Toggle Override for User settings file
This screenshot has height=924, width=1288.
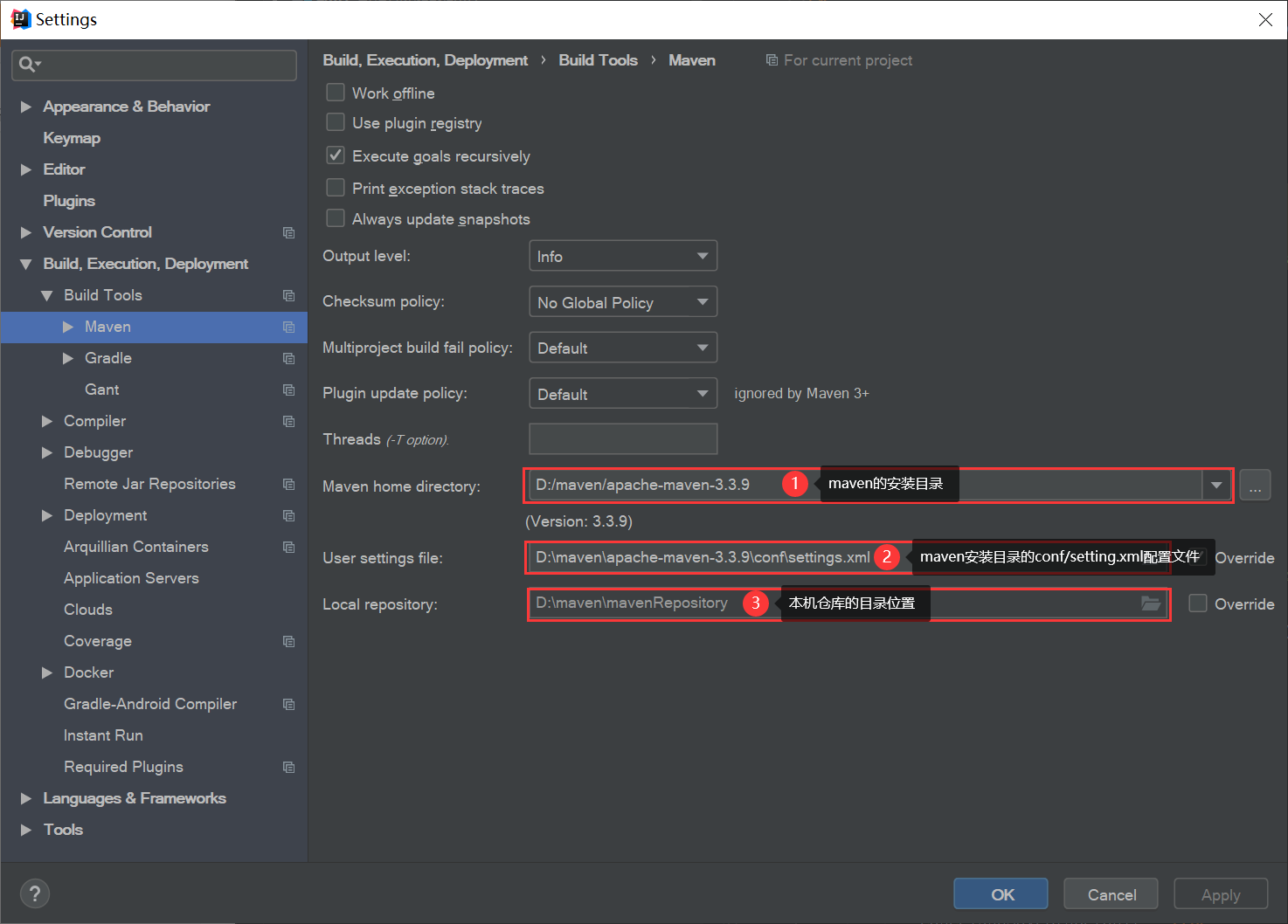click(1198, 557)
